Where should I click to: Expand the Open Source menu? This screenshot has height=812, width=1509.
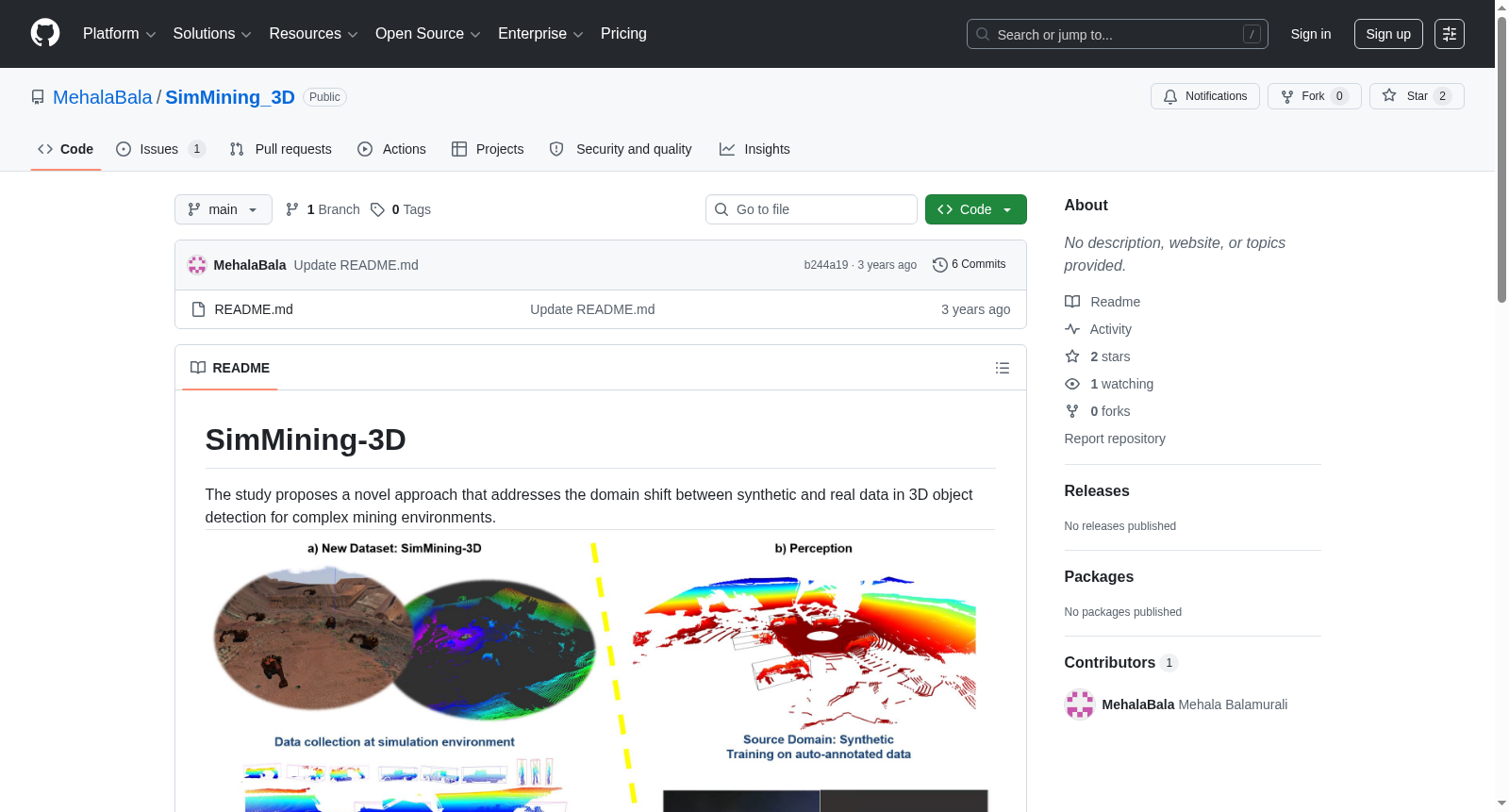[x=428, y=34]
